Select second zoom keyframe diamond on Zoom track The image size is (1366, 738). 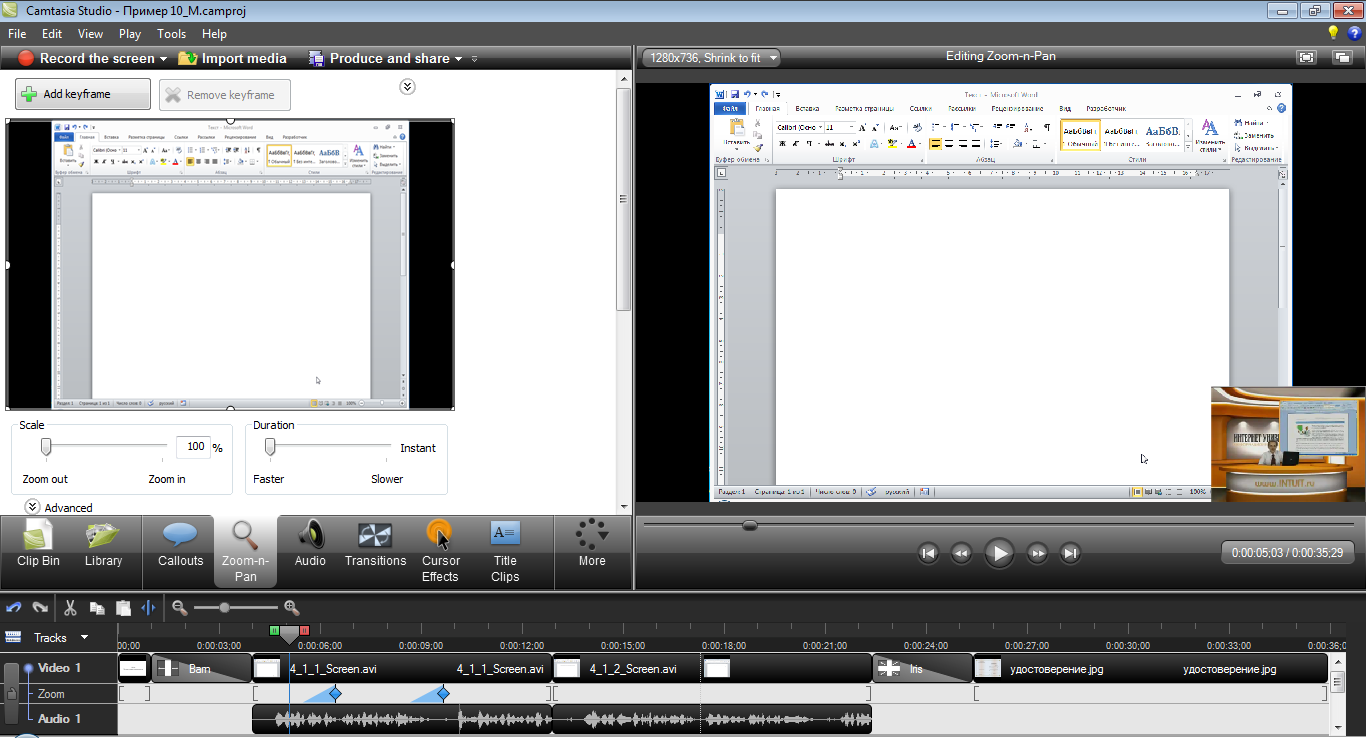[x=443, y=694]
